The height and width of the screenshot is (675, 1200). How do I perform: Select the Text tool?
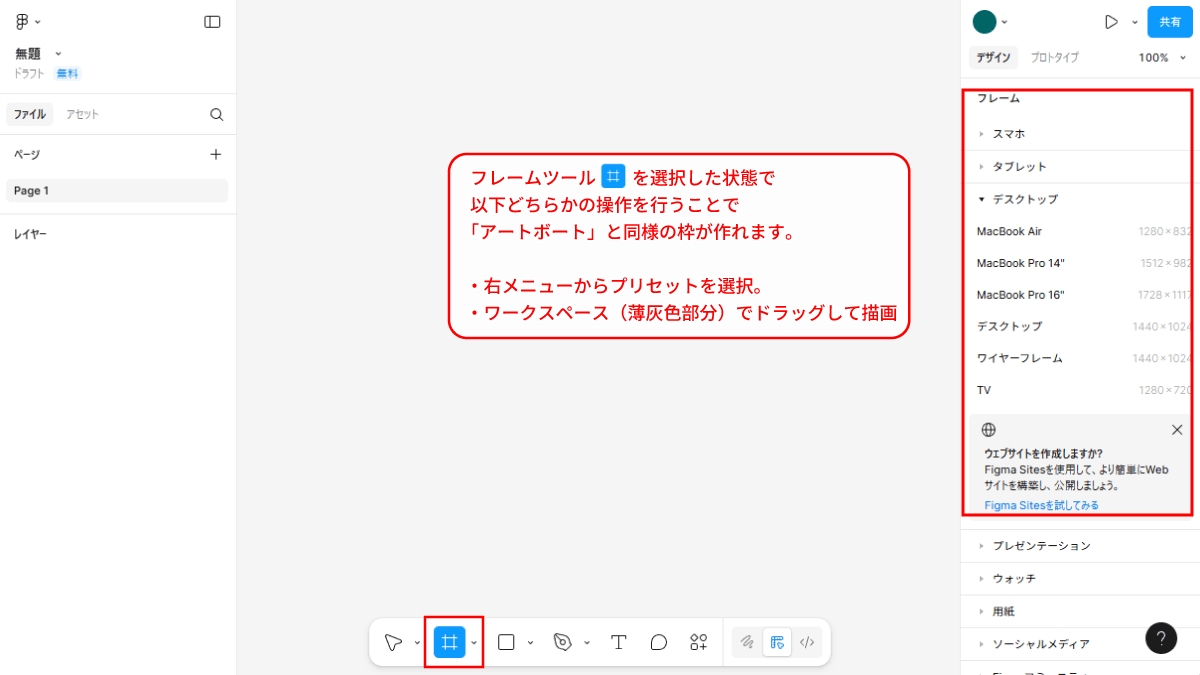(619, 642)
